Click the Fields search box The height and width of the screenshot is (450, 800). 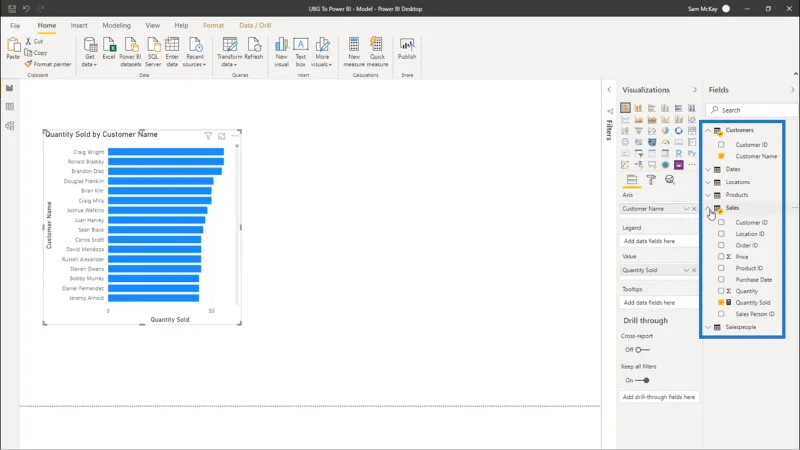click(x=751, y=110)
